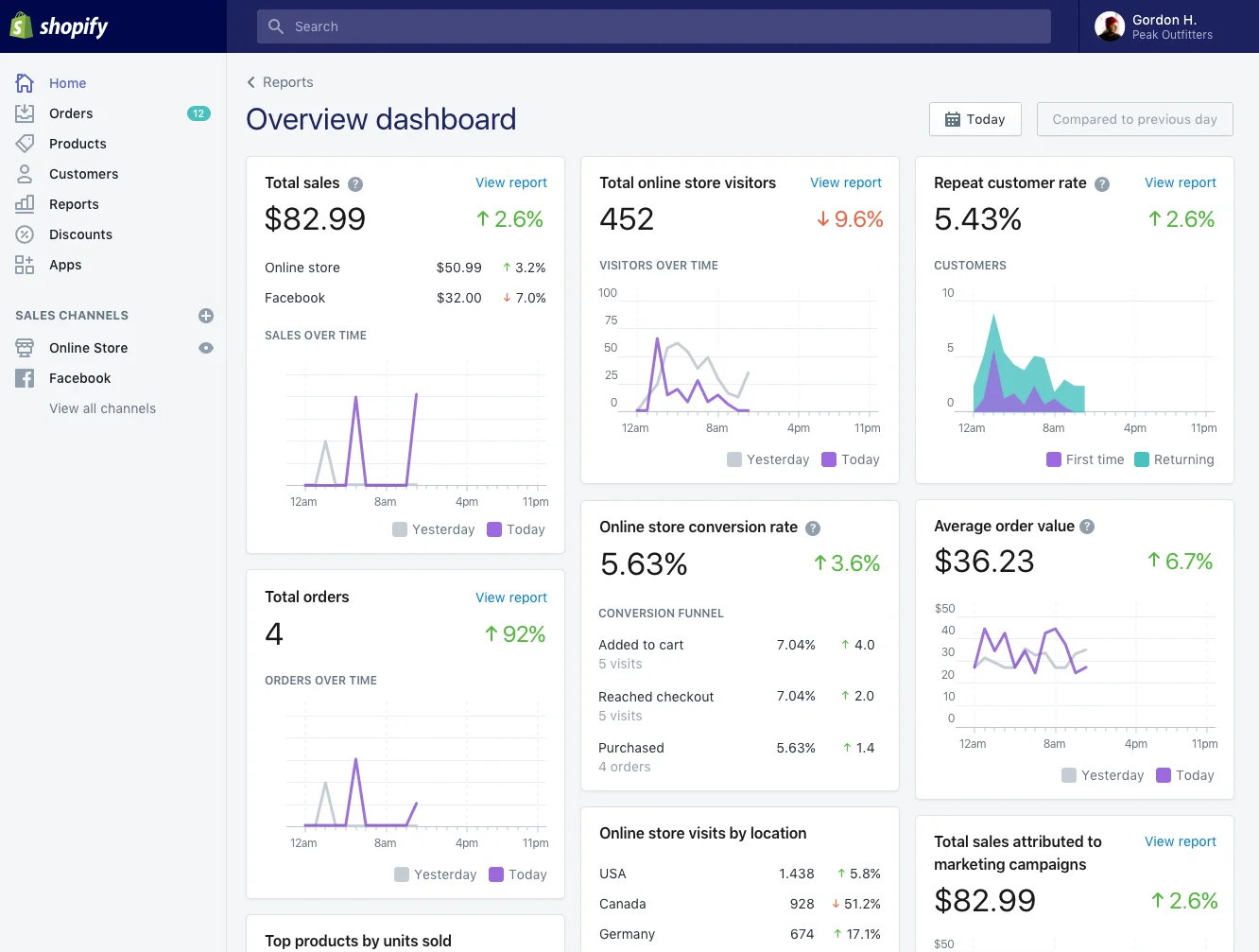The height and width of the screenshot is (952, 1259).
Task: Click the Shopify logo
Action: pyautogui.click(x=59, y=26)
